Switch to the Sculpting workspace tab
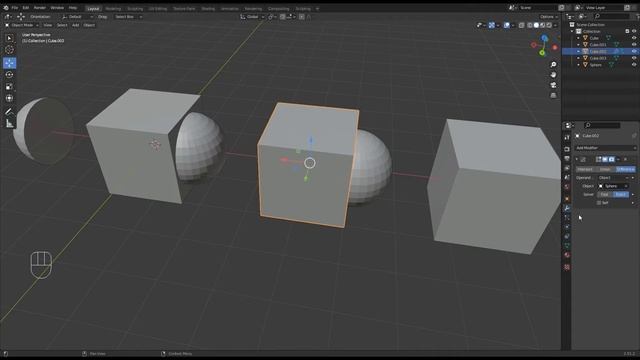Viewport: 640px width, 360px height. (135, 9)
